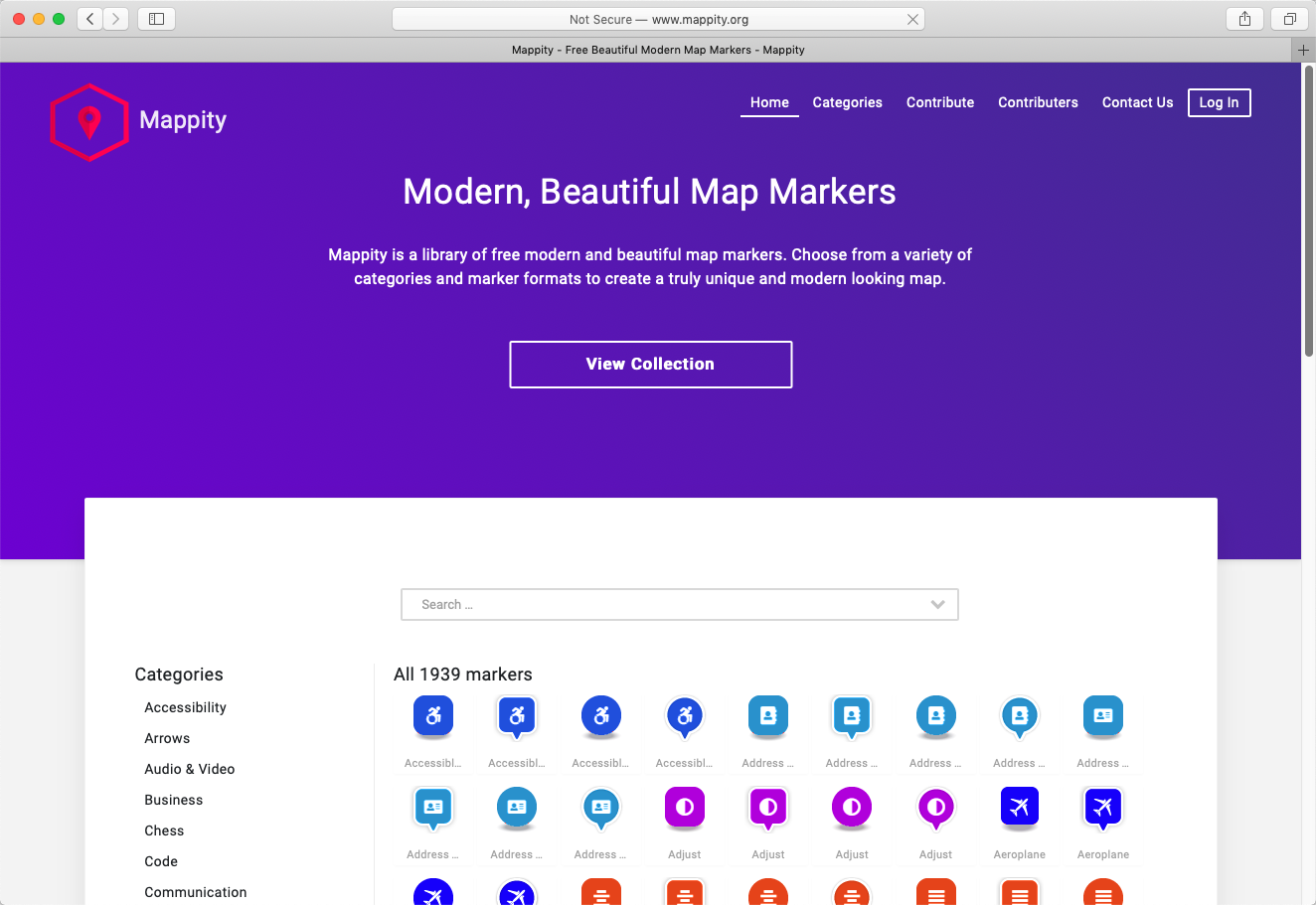Show all tabs overview in Safari
This screenshot has height=905, width=1316.
[x=1289, y=19]
